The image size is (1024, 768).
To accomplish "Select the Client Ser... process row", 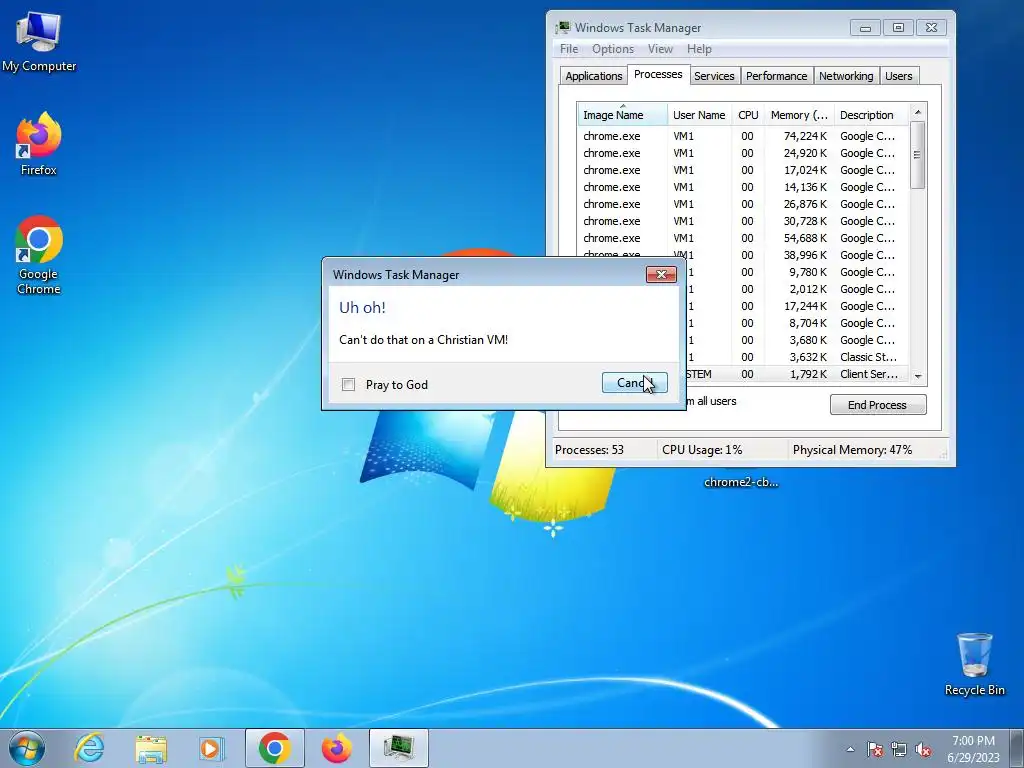I will [x=797, y=374].
